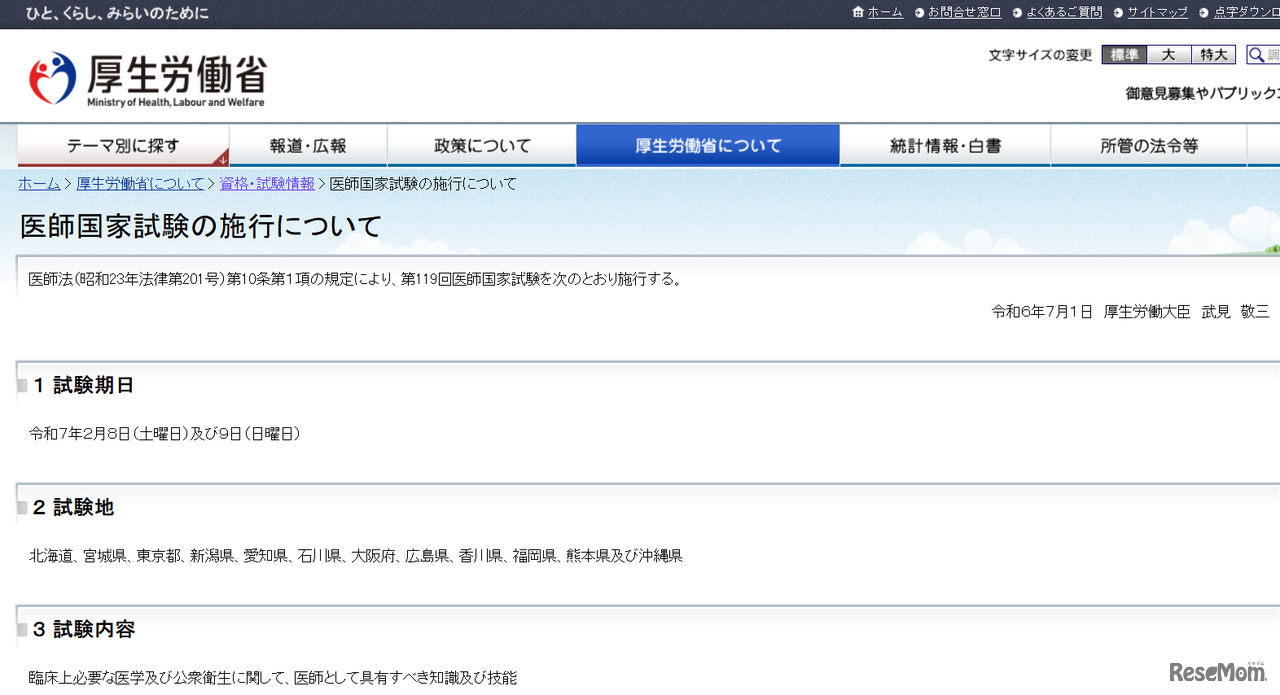Select 標準 text size
This screenshot has width=1280, height=695.
pos(1124,55)
